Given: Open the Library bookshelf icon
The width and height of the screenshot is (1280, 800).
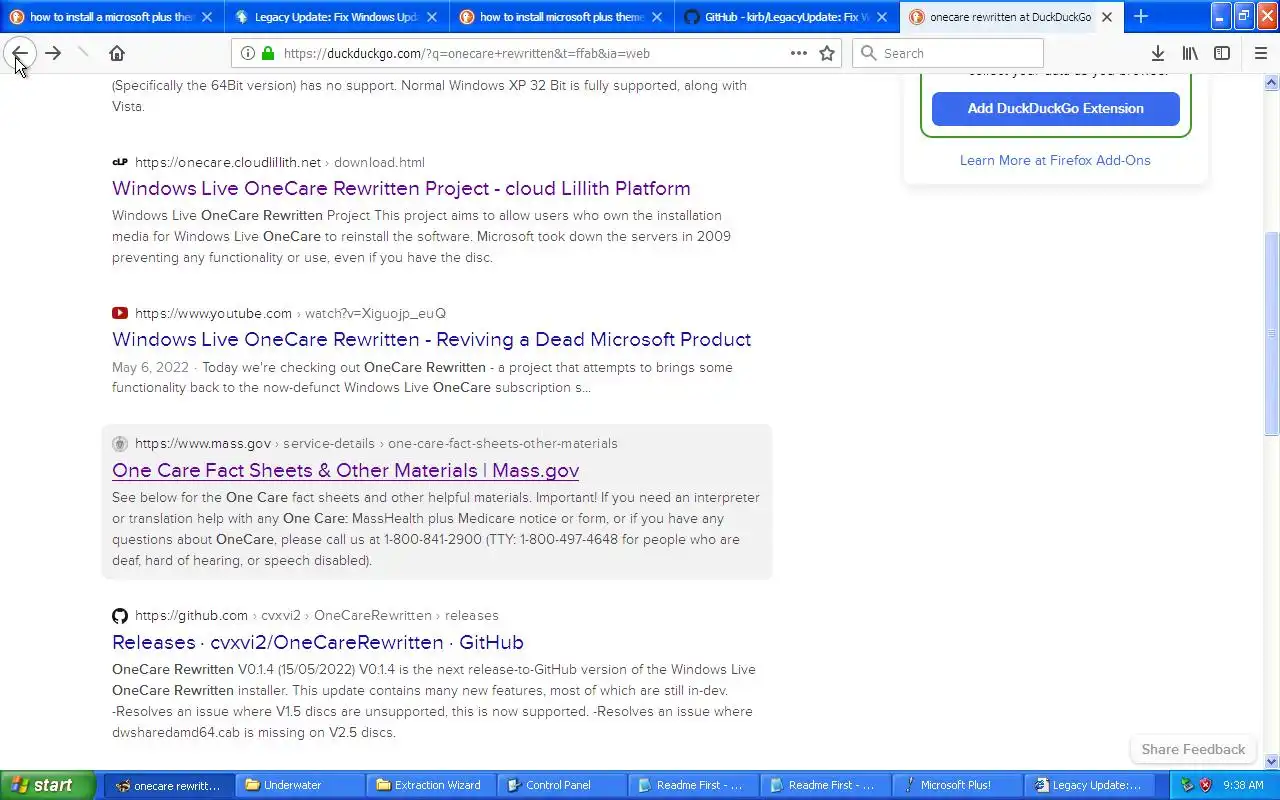Looking at the screenshot, I should [x=1190, y=53].
